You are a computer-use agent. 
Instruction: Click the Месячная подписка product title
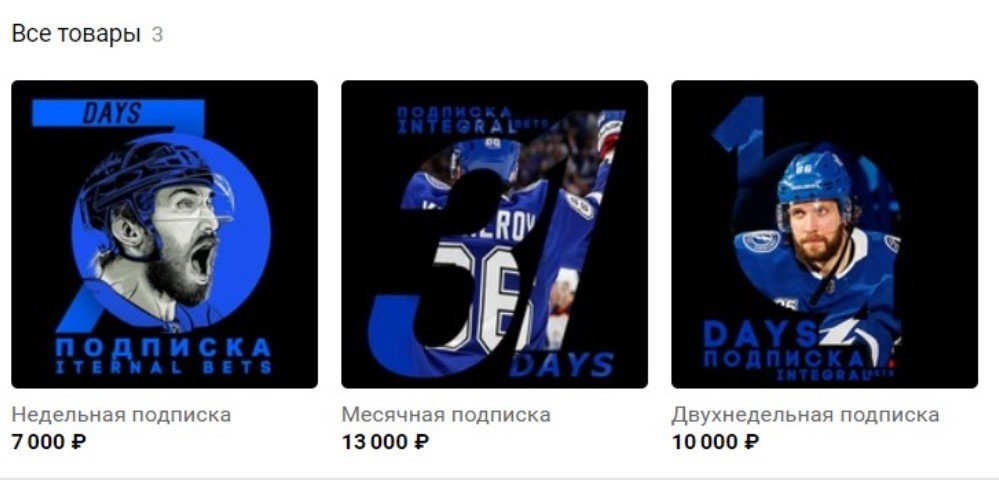(446, 415)
